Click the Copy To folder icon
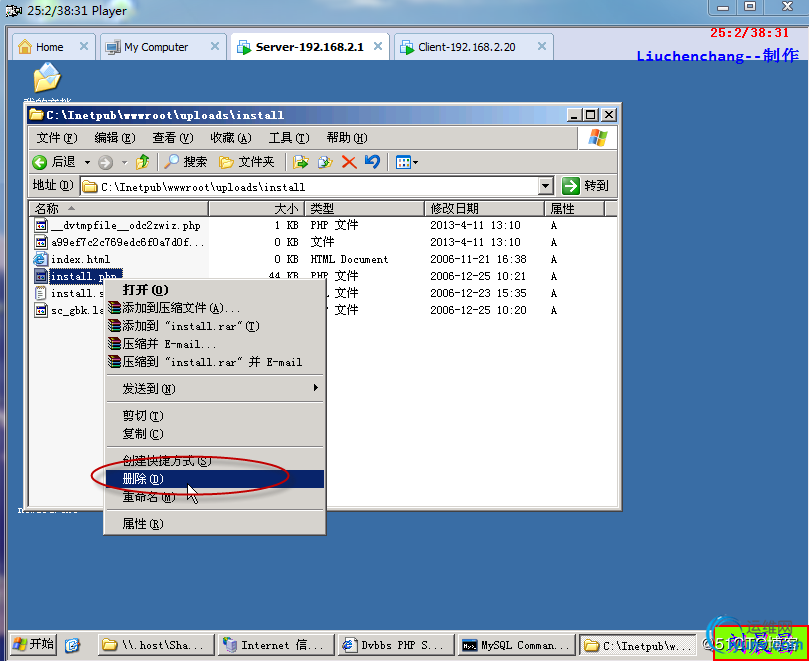This screenshot has height=661, width=809. 325,162
